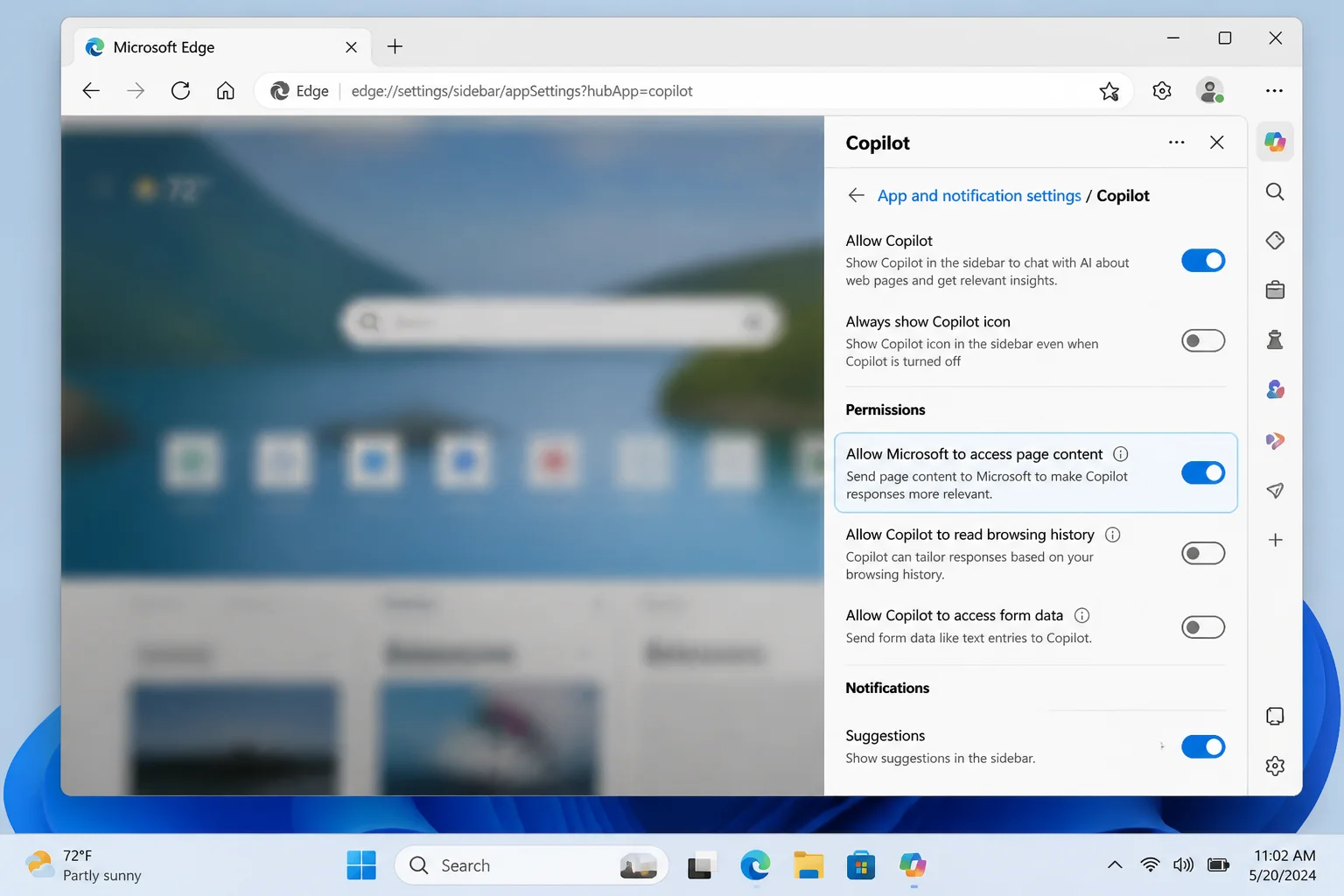Image resolution: width=1344 pixels, height=896 pixels.
Task: Open sidebar settings gear at bottom
Action: click(x=1275, y=766)
